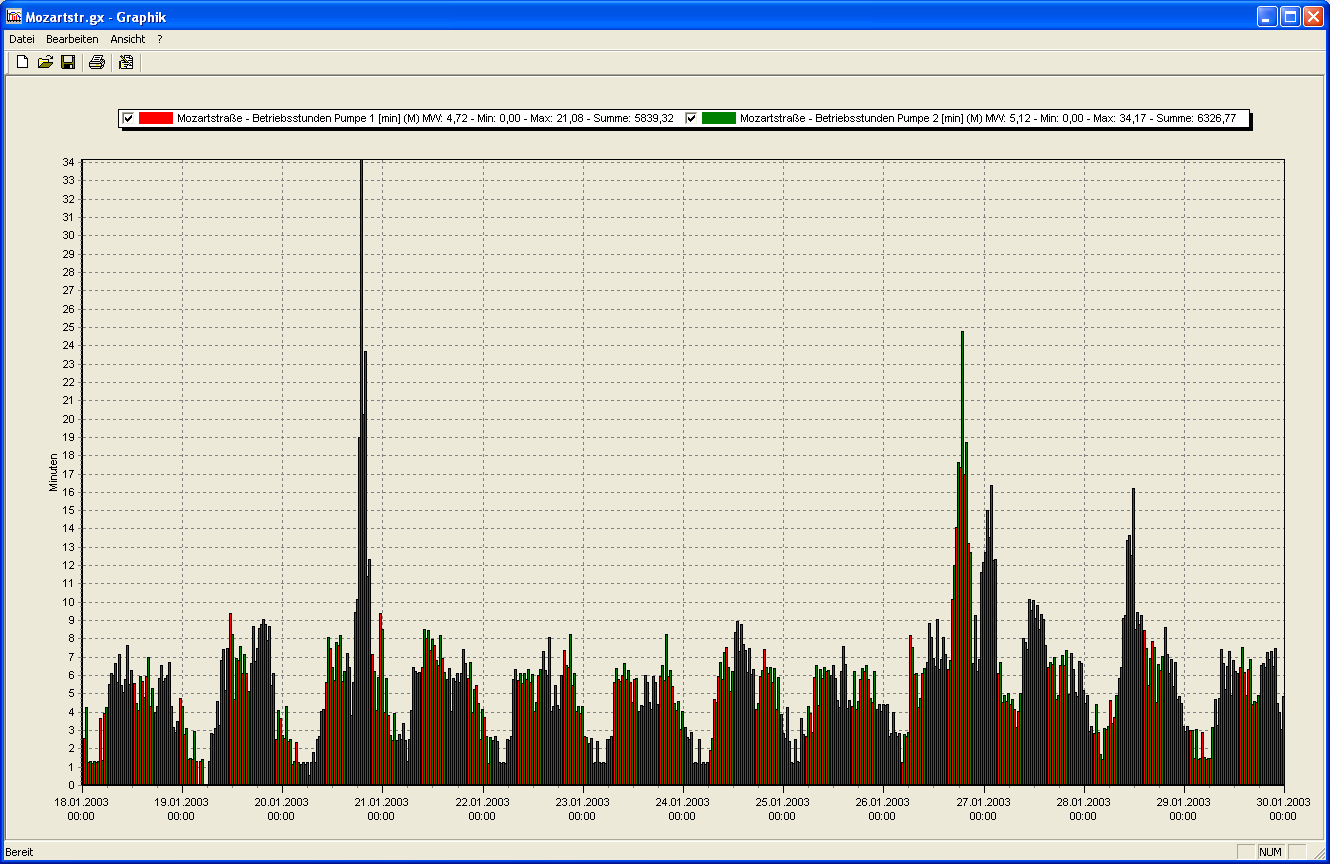The width and height of the screenshot is (1330, 864).
Task: Uncheck the Pumpe 1 series checkbox
Action: point(128,118)
